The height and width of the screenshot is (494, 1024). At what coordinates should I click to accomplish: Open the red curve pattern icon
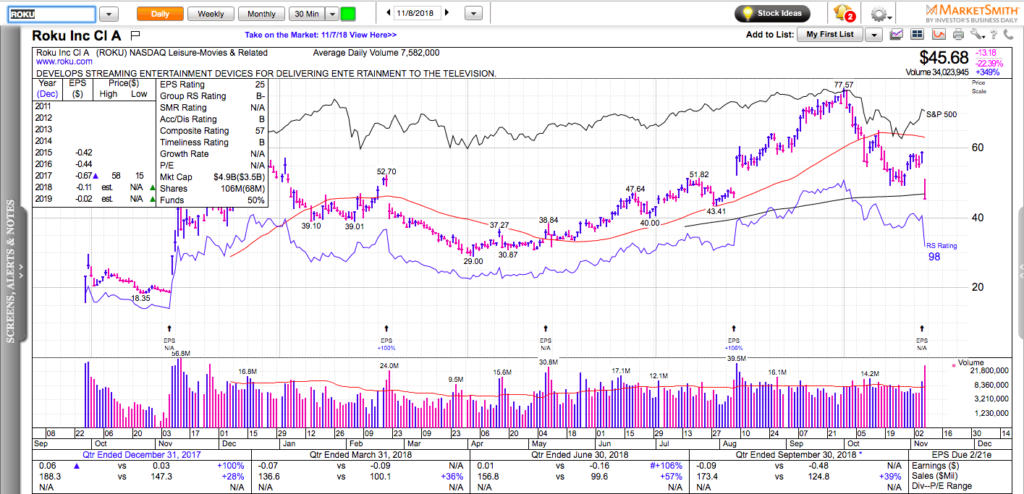point(939,35)
